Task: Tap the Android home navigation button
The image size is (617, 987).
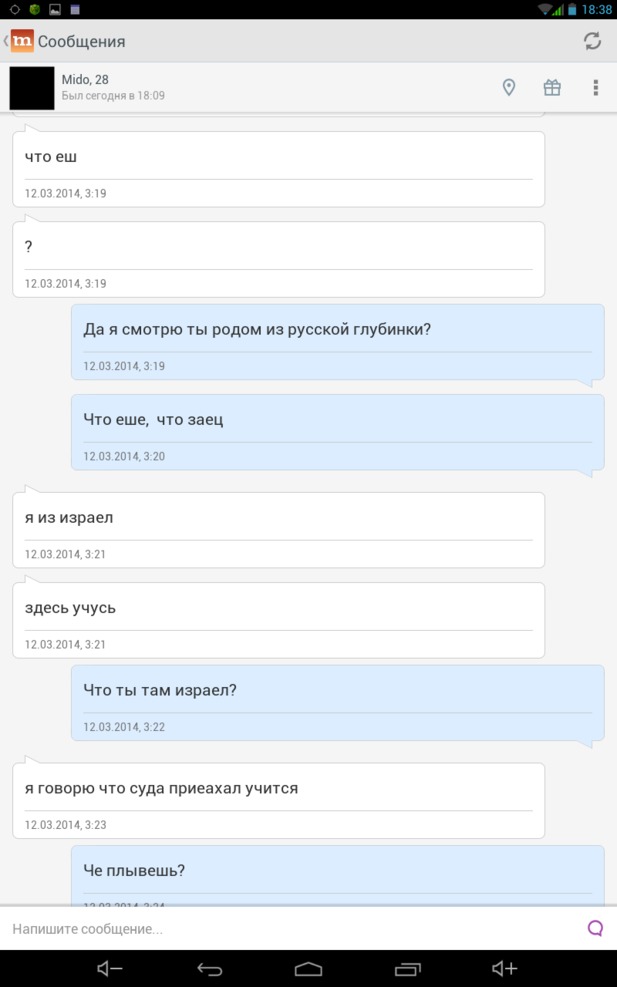Action: point(308,969)
